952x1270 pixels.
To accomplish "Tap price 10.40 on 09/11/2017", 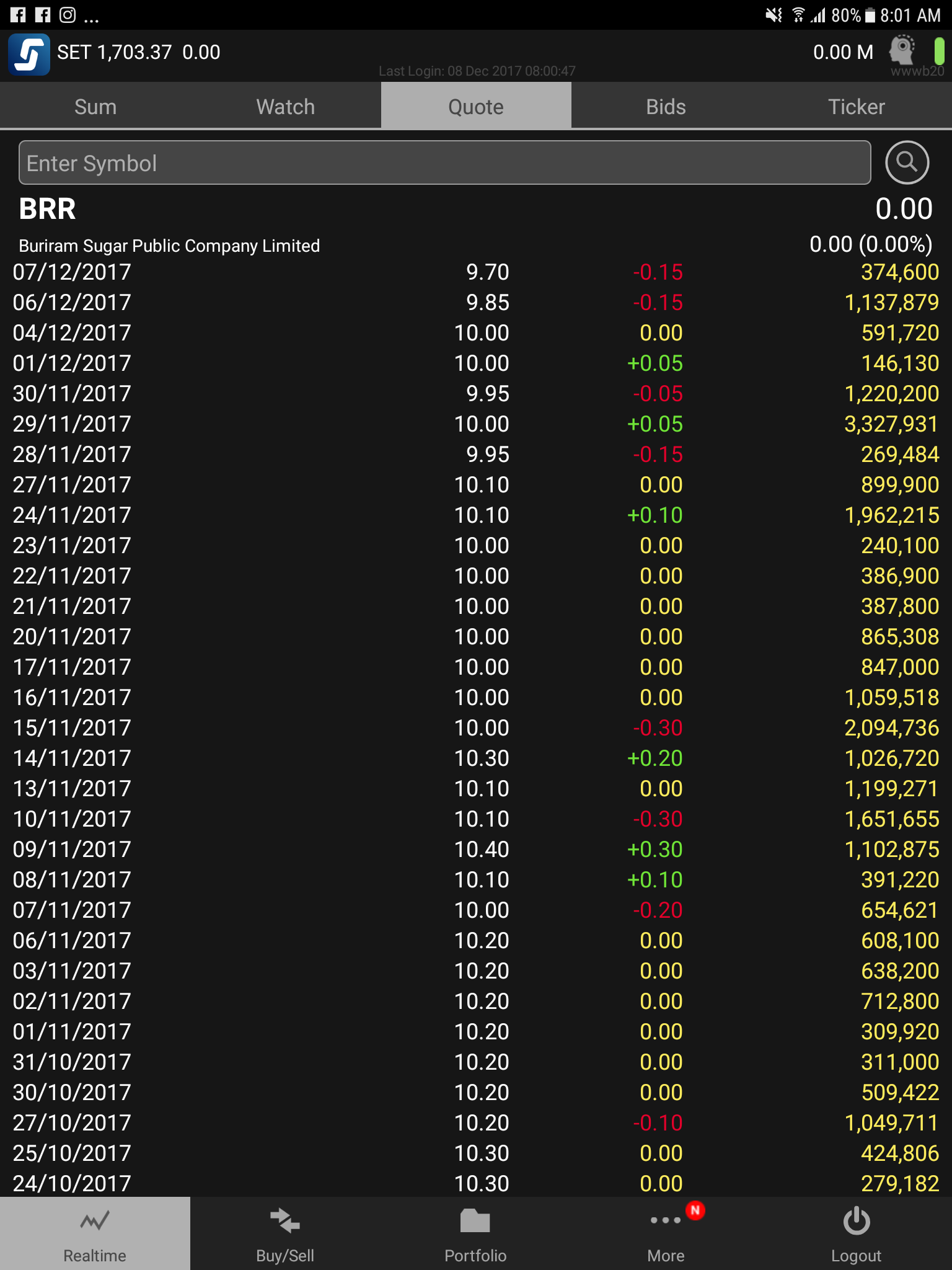I will click(482, 849).
